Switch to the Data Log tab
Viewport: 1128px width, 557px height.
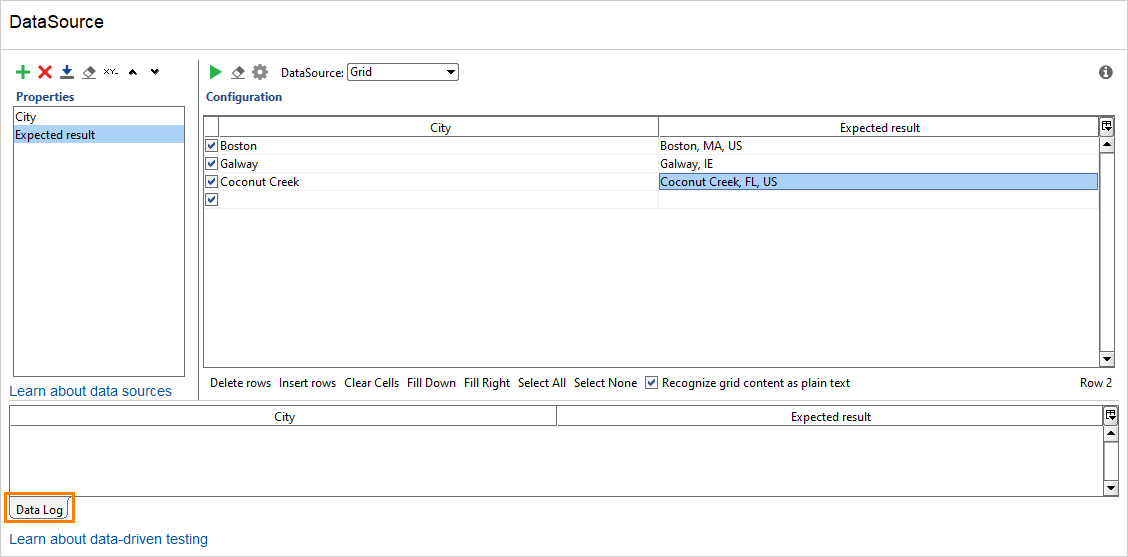pos(40,510)
